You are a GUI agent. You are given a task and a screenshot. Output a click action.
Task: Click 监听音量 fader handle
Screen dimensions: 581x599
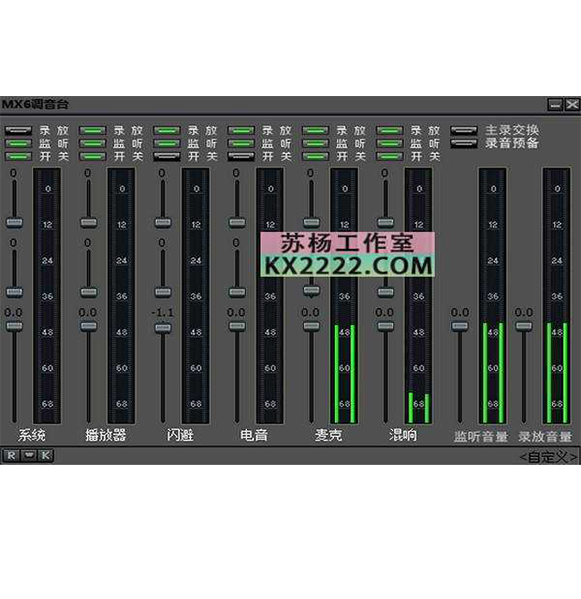point(460,326)
